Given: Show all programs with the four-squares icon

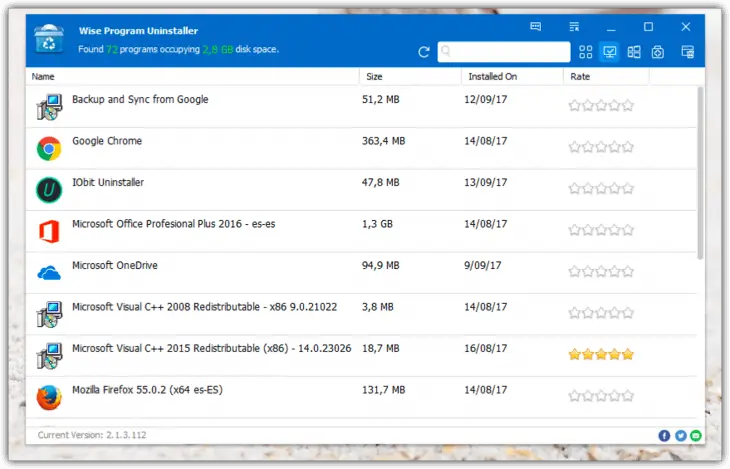Looking at the screenshot, I should point(586,52).
